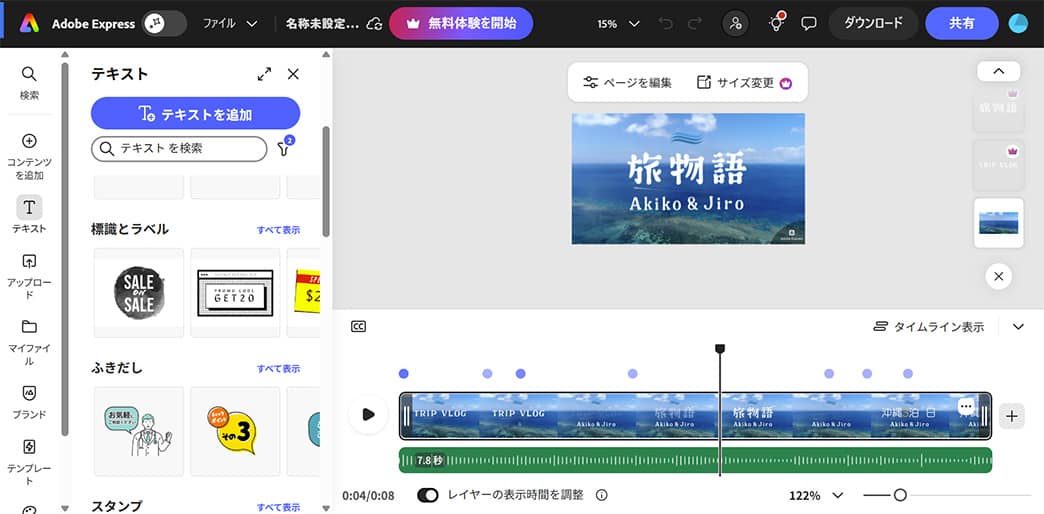Select the TRIP VLOG page thumbnail
The height and width of the screenshot is (514, 1044).
(998, 164)
